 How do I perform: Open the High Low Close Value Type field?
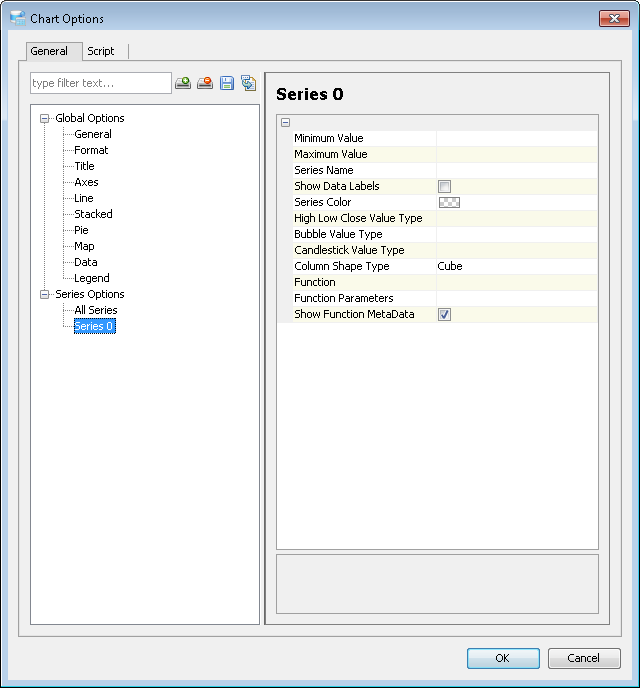[x=517, y=219]
